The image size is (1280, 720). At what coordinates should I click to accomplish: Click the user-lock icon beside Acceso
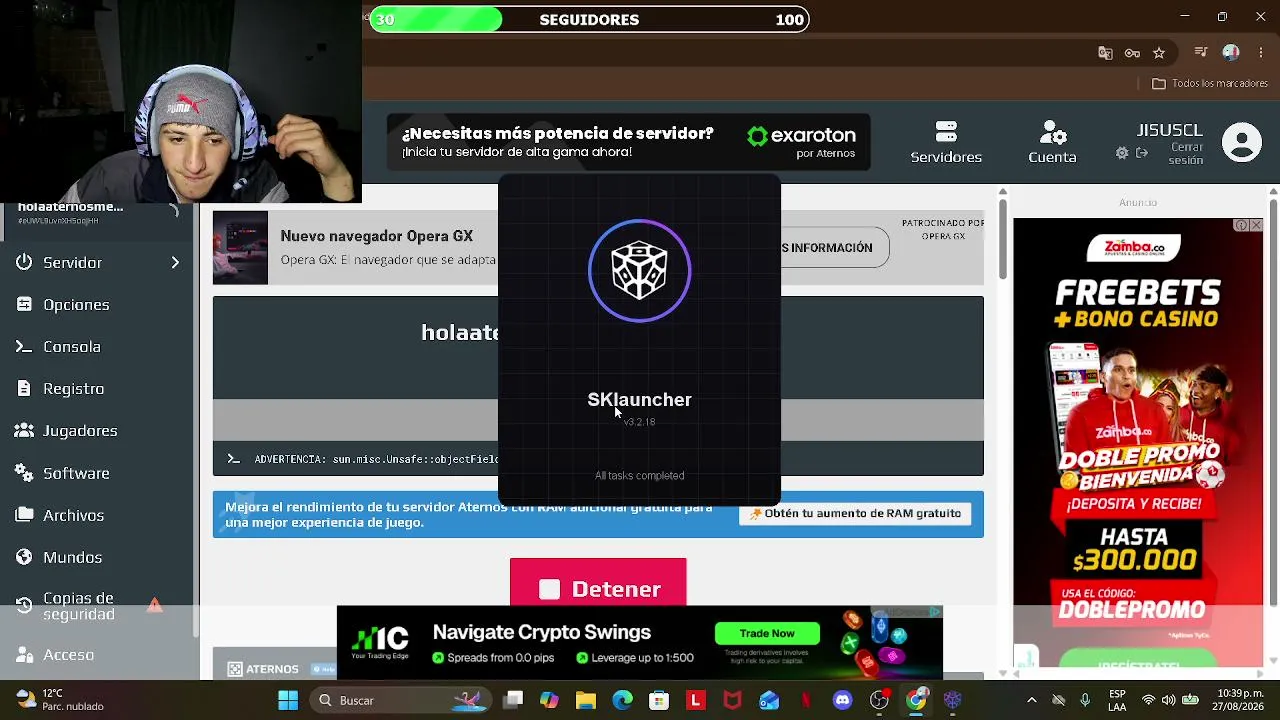click(24, 655)
